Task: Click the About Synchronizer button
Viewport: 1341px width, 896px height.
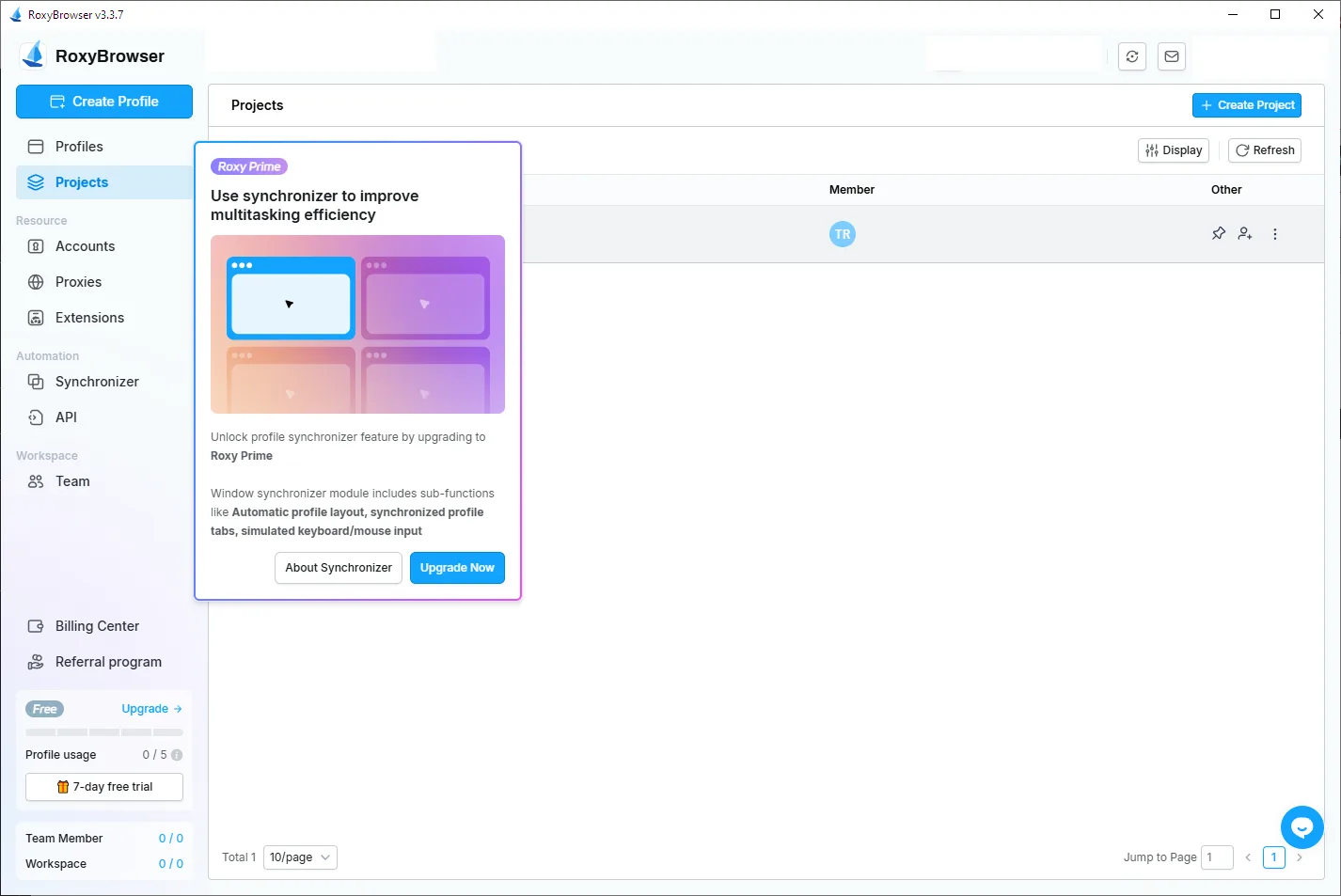Action: click(339, 568)
